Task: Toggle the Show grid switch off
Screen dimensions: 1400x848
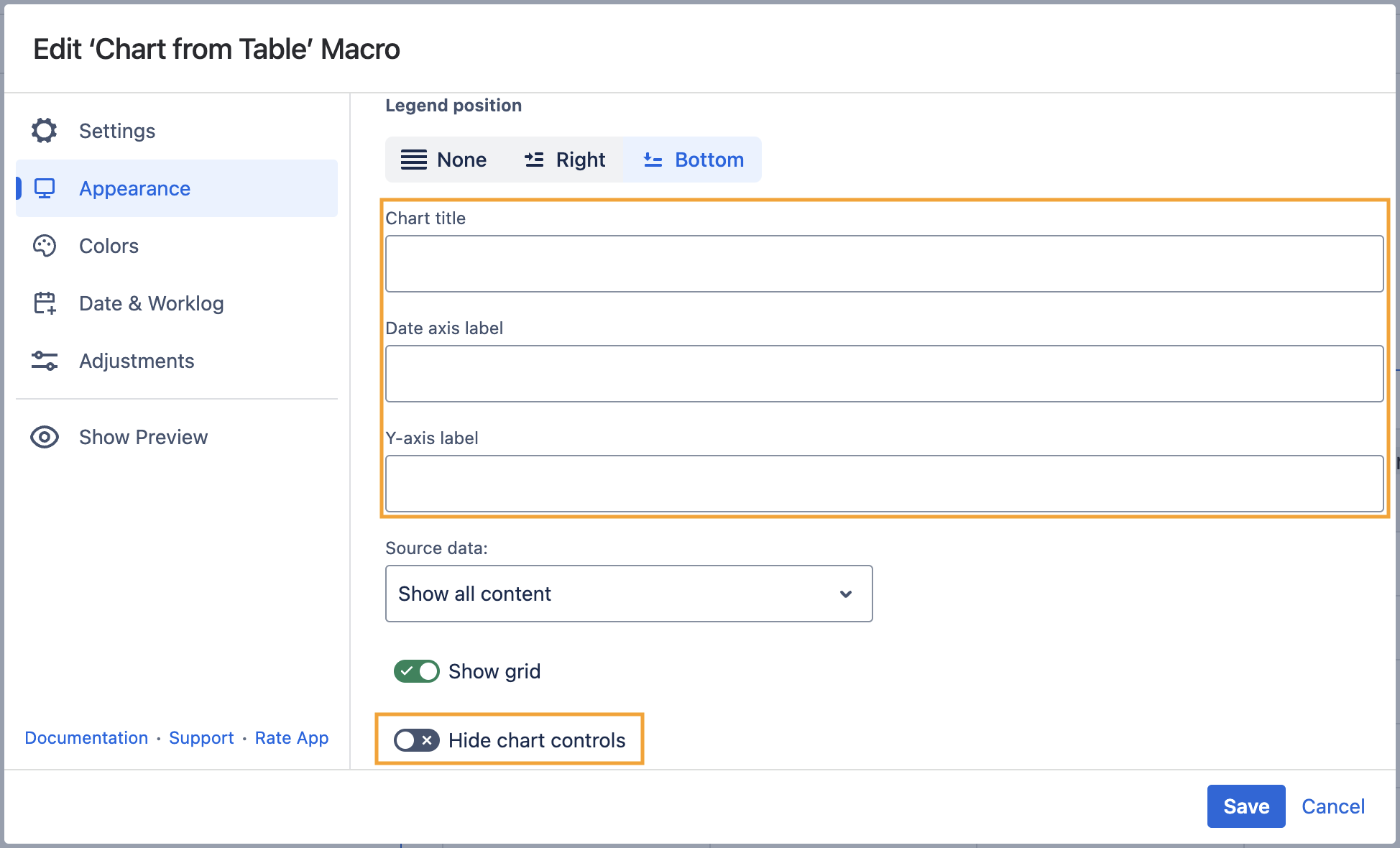Action: pos(417,671)
